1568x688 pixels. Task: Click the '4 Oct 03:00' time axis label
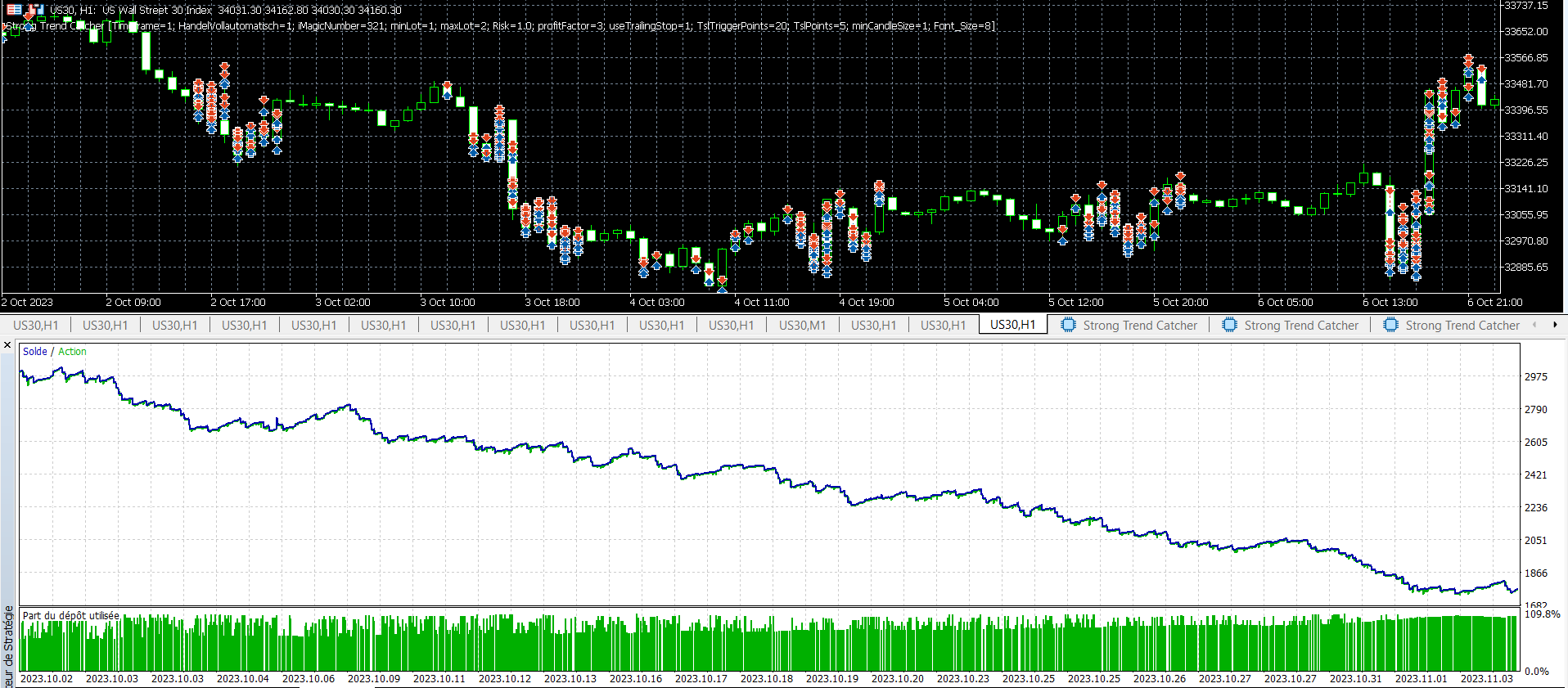coord(657,303)
